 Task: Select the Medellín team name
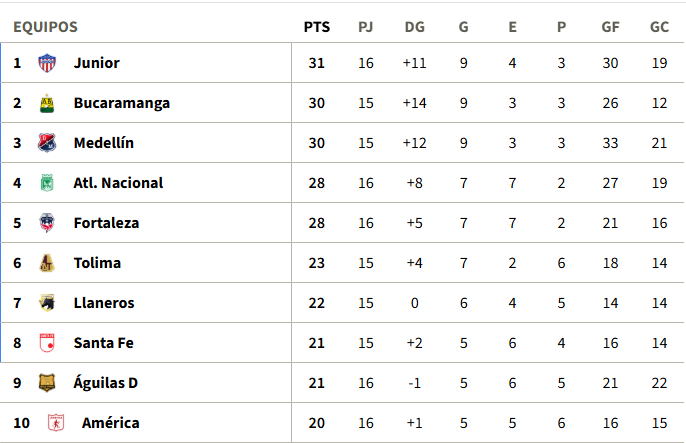103,143
